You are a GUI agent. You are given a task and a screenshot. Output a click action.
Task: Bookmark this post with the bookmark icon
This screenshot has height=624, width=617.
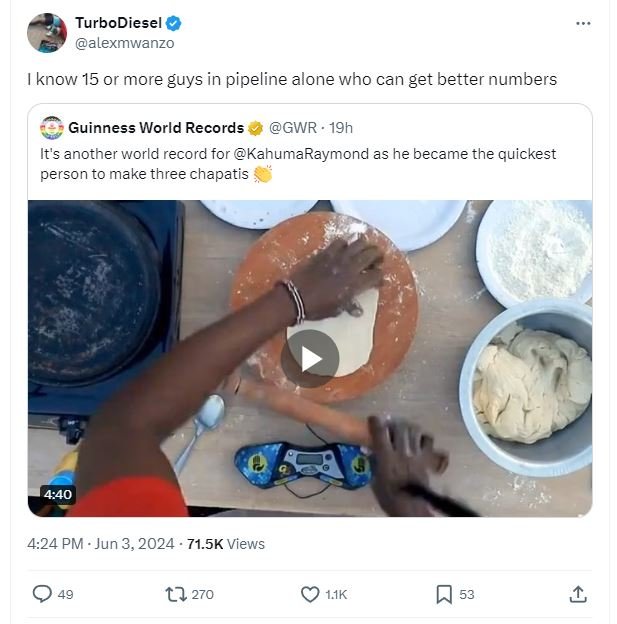[444, 594]
